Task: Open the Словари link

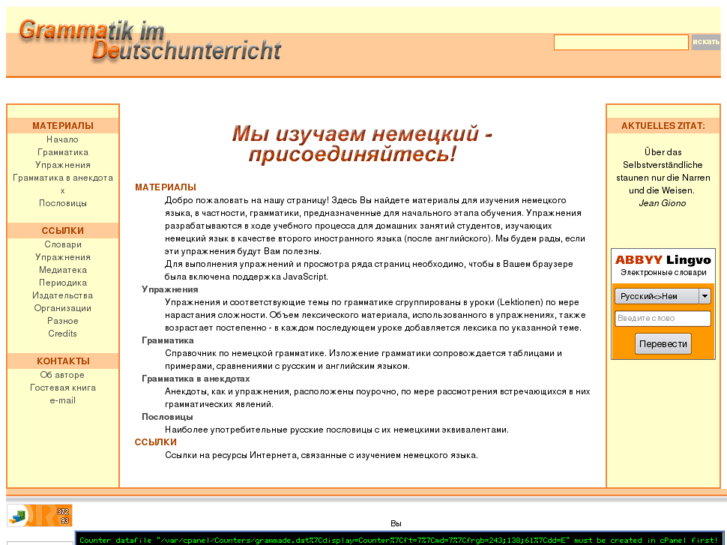Action: (x=63, y=244)
